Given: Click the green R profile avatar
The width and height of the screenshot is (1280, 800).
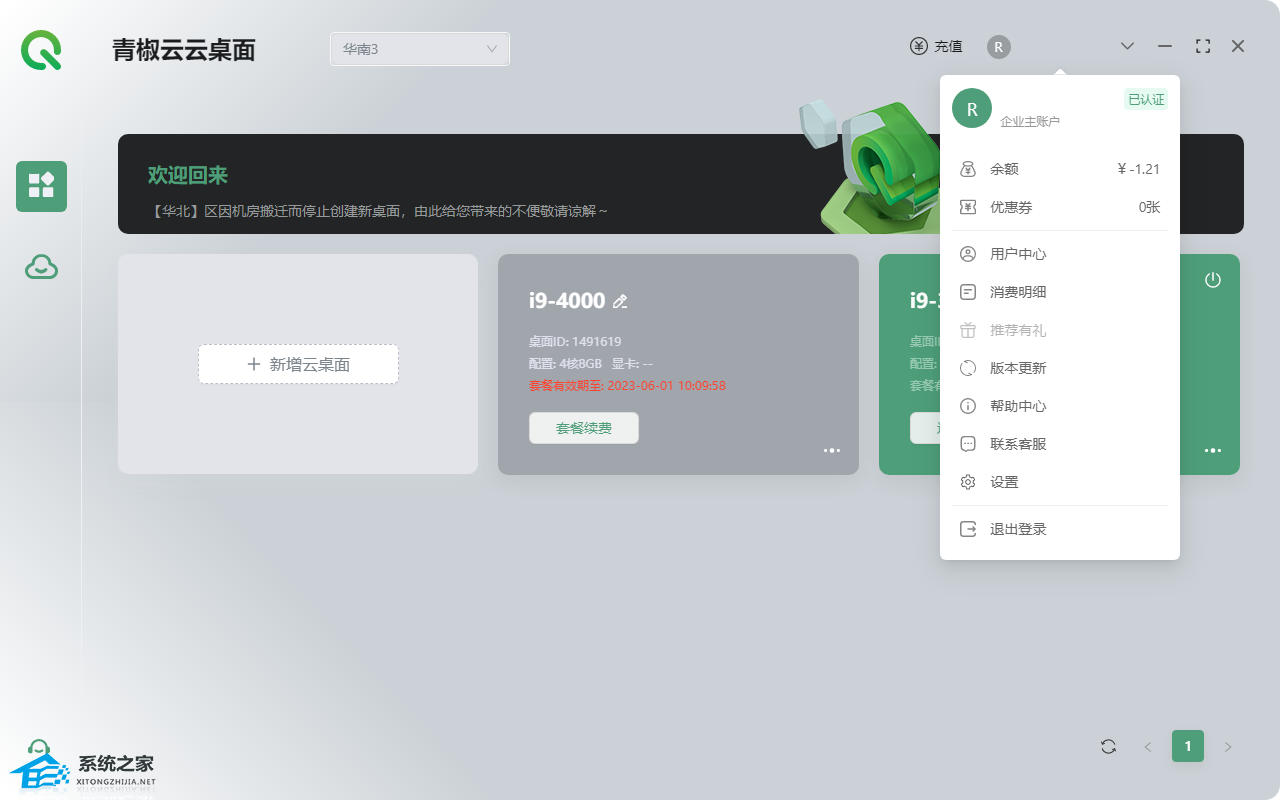Looking at the screenshot, I should (972, 108).
